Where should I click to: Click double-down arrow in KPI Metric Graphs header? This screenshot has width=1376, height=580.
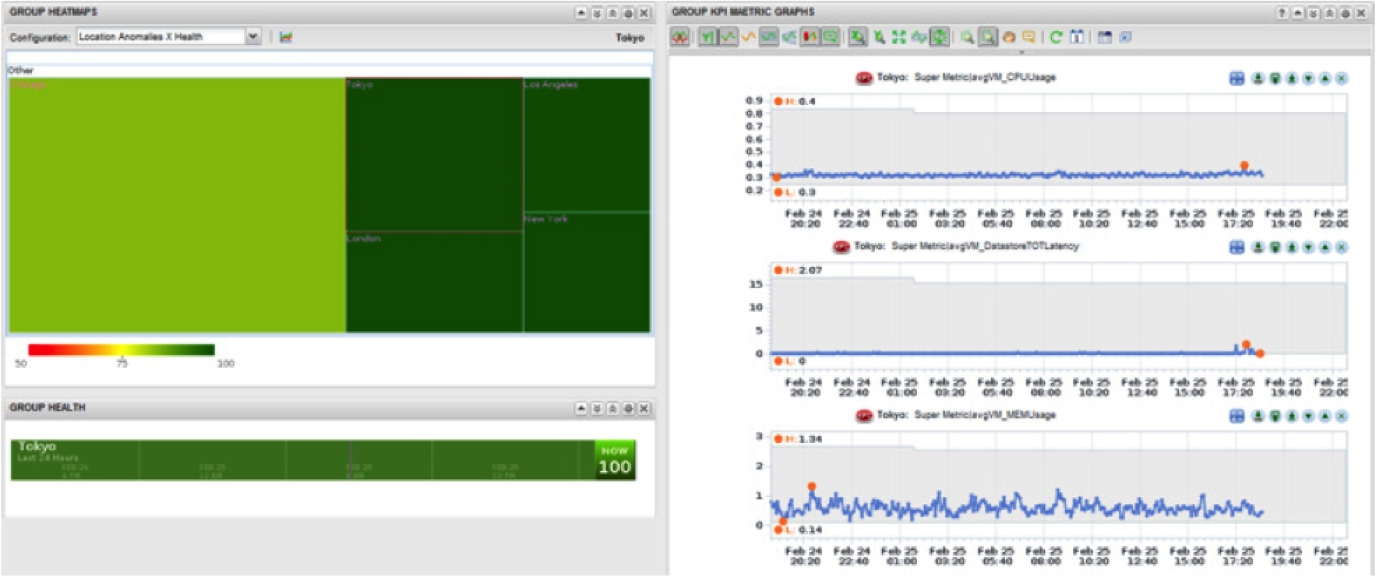pos(1313,13)
